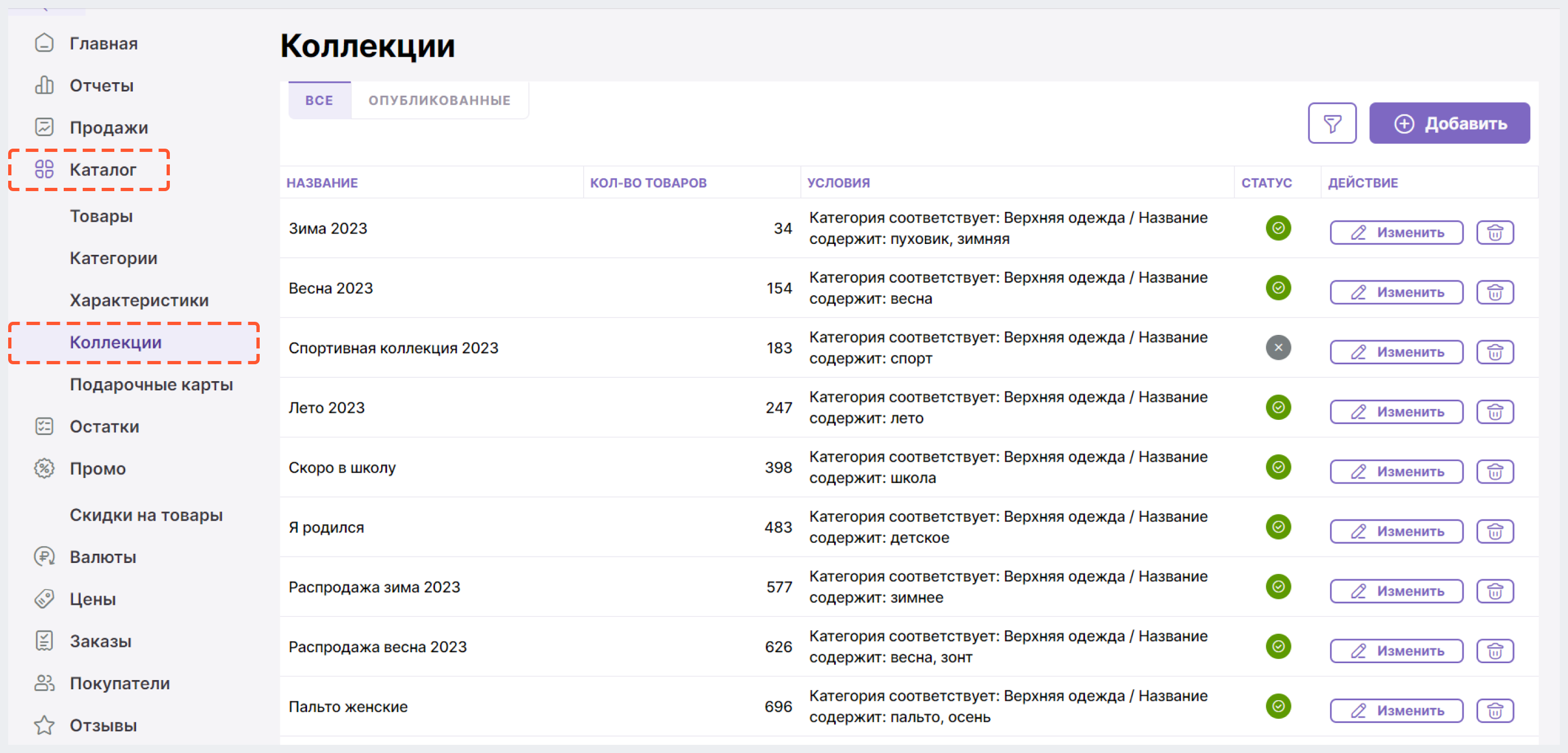
Task: Click trash icon for Весна 2023
Action: (x=1495, y=292)
